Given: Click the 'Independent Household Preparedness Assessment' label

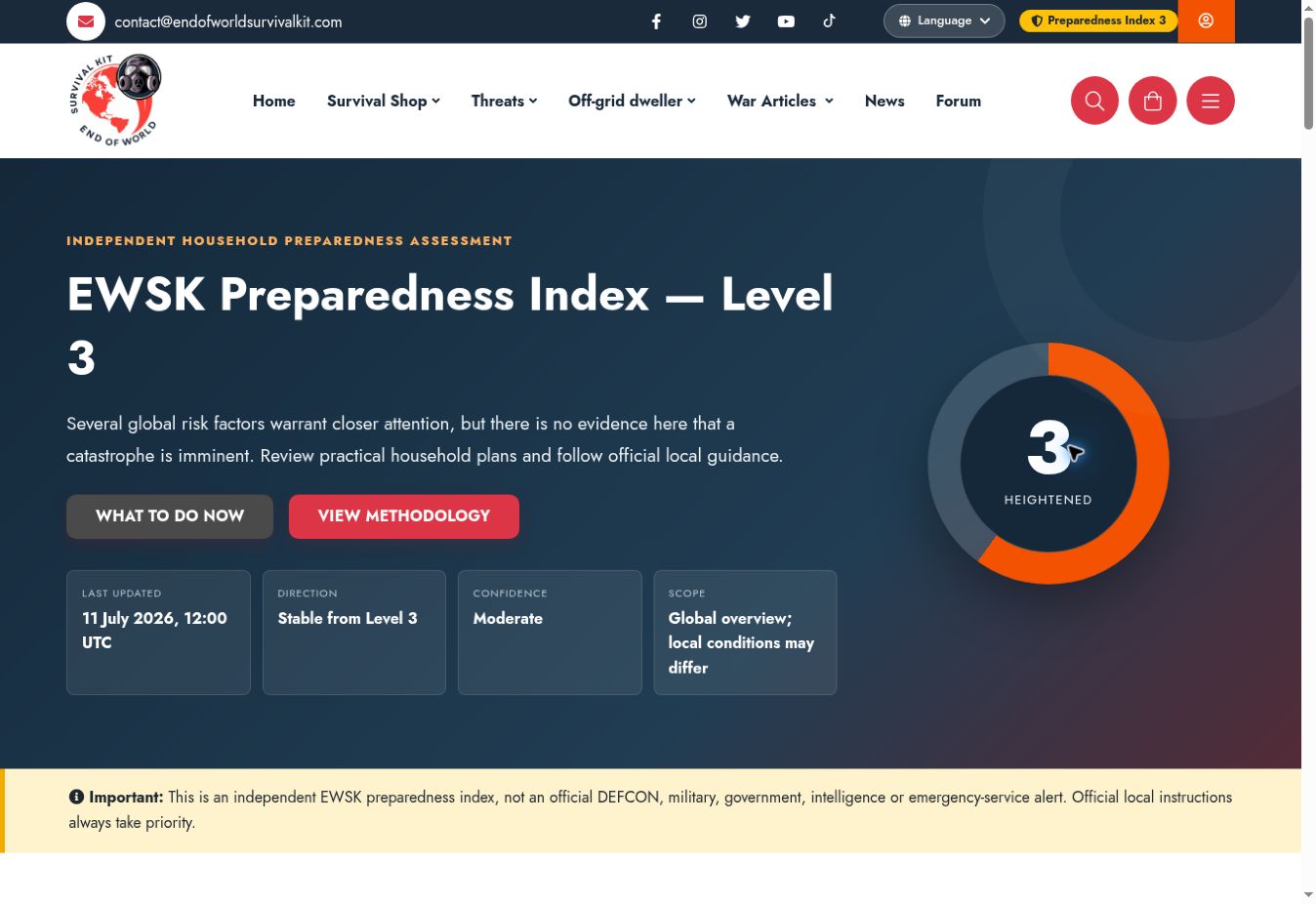Looking at the screenshot, I should point(289,241).
